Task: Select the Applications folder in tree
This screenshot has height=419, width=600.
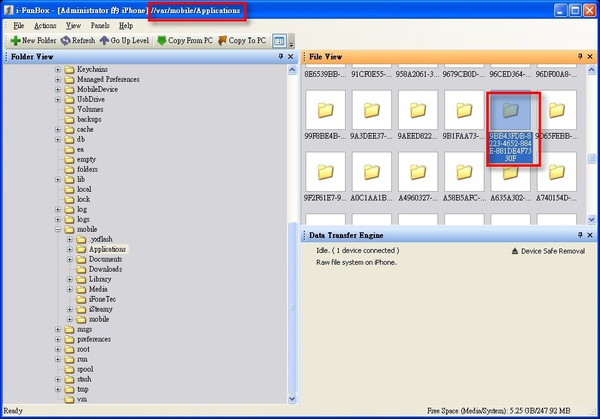Action: coord(107,249)
